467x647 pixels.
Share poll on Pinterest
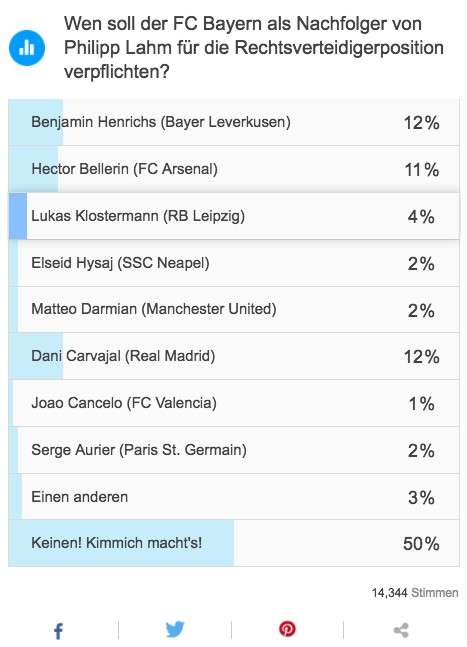[x=287, y=629]
